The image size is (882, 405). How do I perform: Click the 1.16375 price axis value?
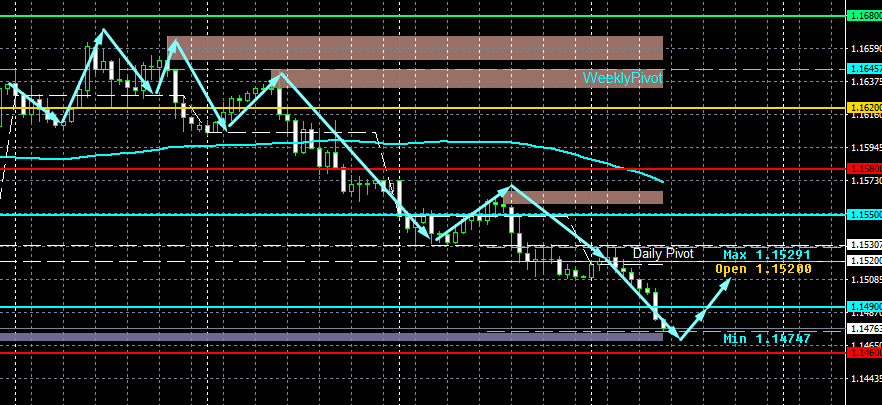(x=866, y=82)
